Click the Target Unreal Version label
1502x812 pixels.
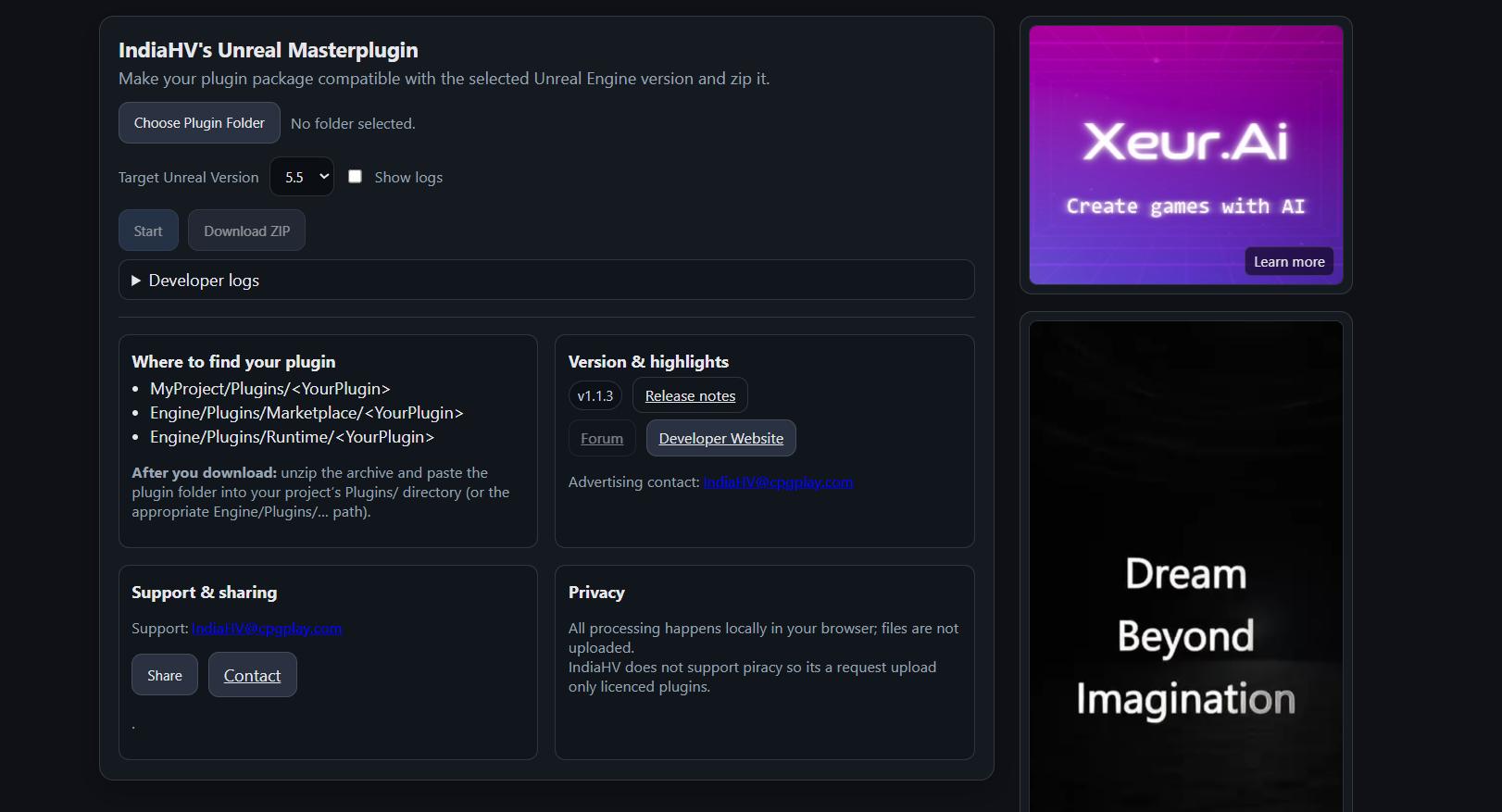(189, 178)
